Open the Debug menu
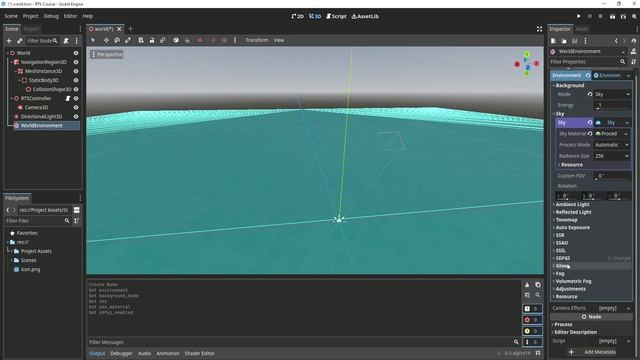The height and width of the screenshot is (360, 640). (x=51, y=16)
